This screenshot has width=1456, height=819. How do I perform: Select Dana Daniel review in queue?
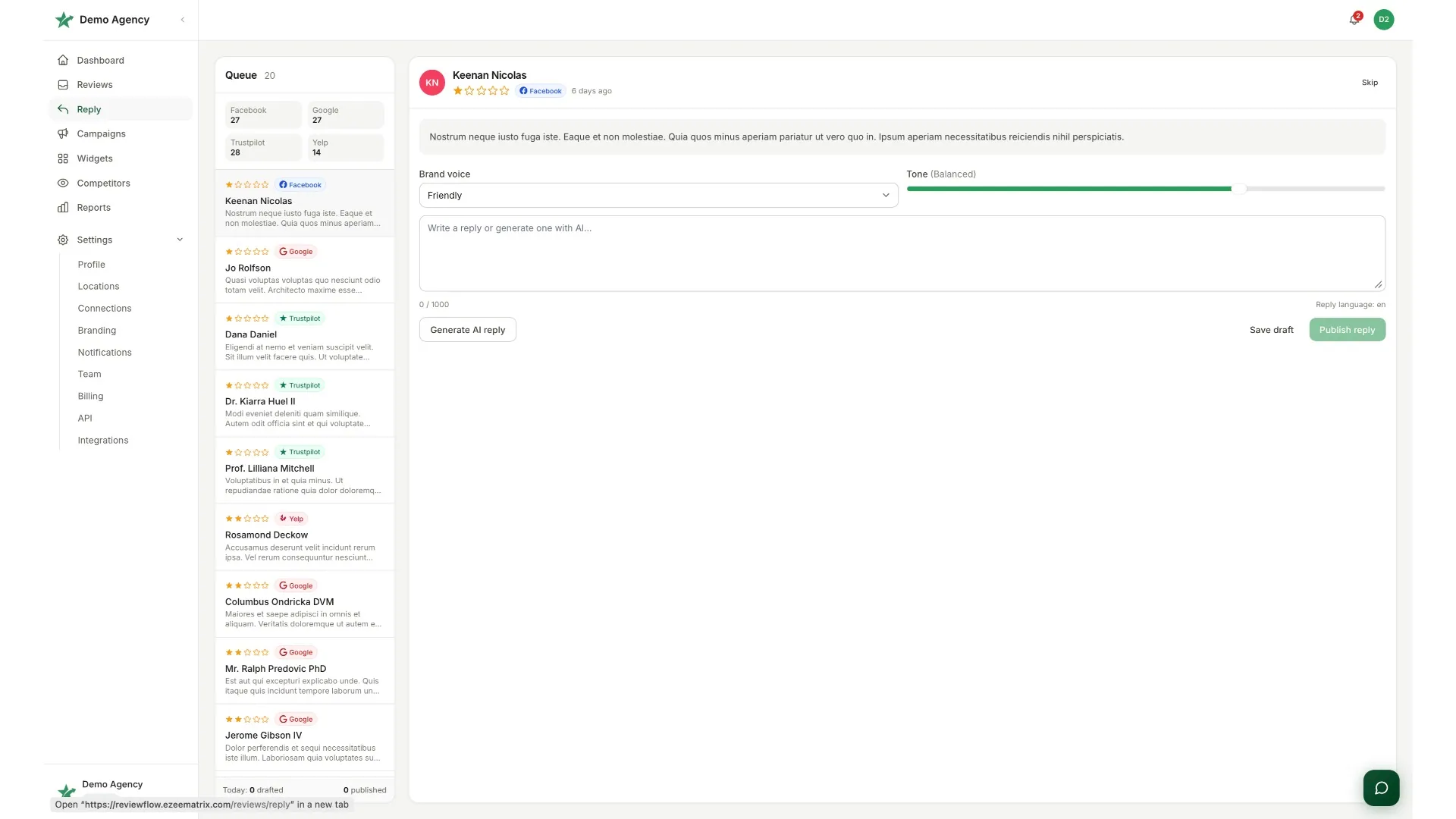305,337
